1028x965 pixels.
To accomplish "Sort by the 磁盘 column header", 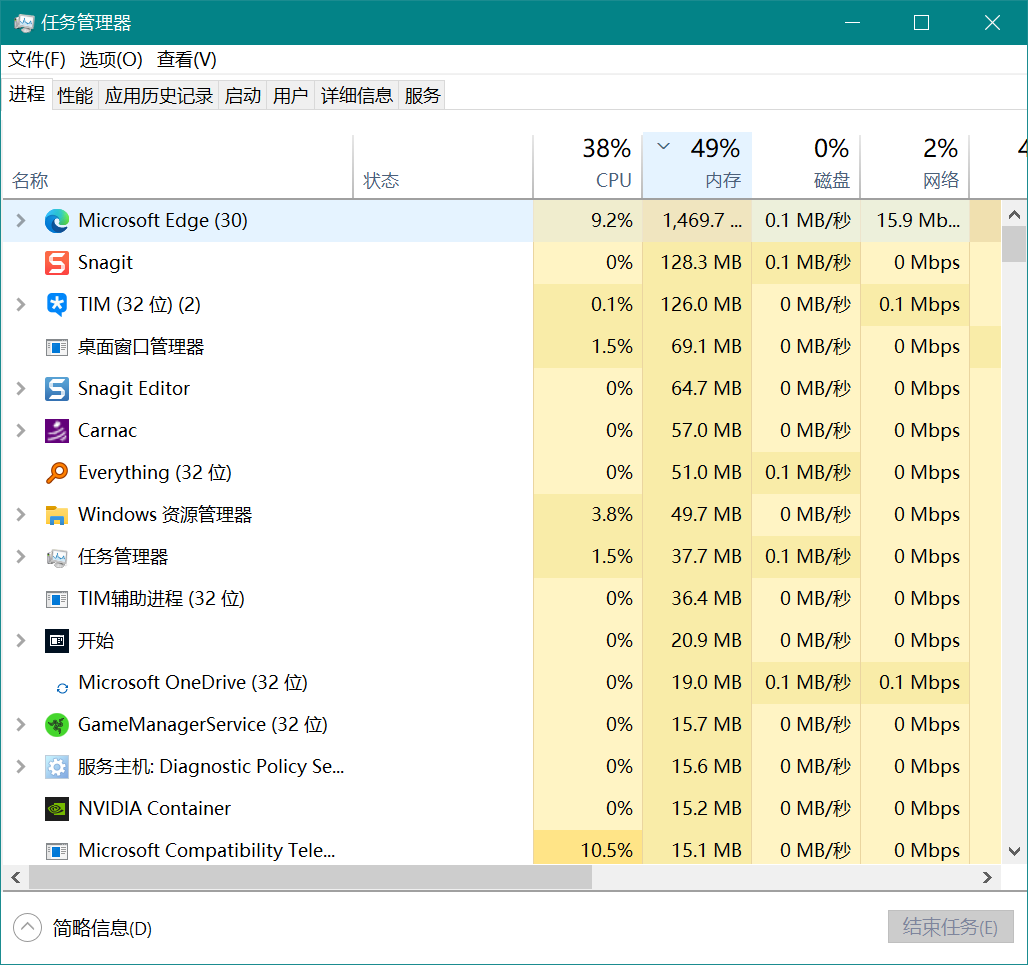I will (x=806, y=167).
